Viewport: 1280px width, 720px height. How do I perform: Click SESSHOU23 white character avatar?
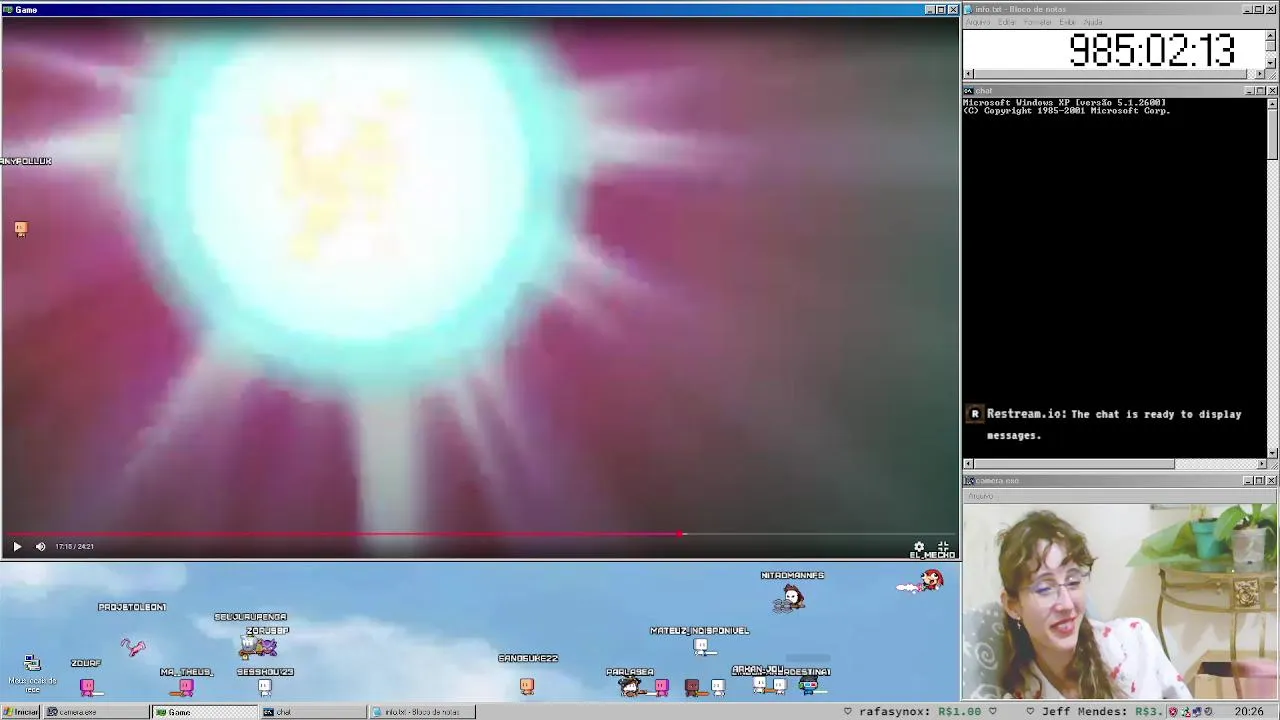(x=264, y=687)
